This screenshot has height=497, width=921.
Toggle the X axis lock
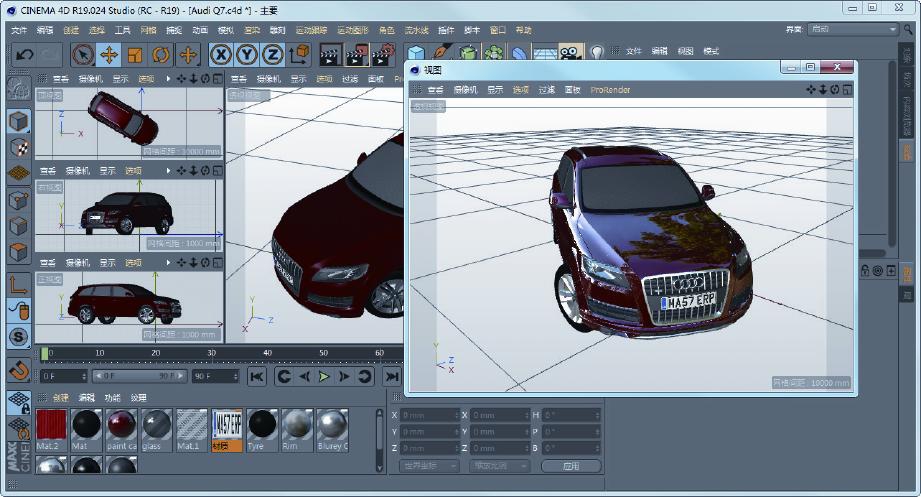(x=221, y=54)
